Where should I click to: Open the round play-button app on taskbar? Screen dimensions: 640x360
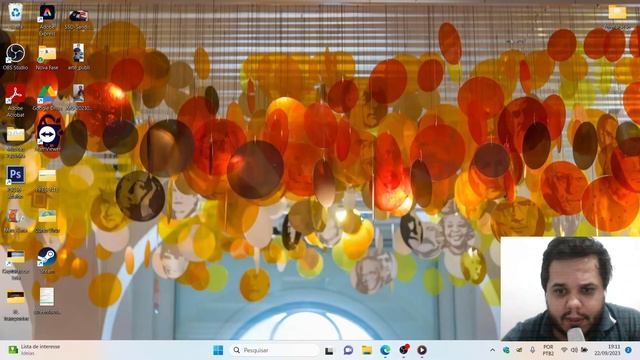point(422,350)
